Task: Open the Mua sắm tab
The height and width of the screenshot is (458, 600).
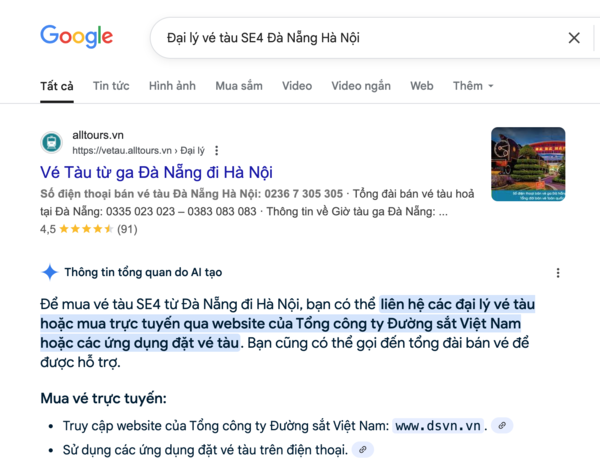Action: 239,86
